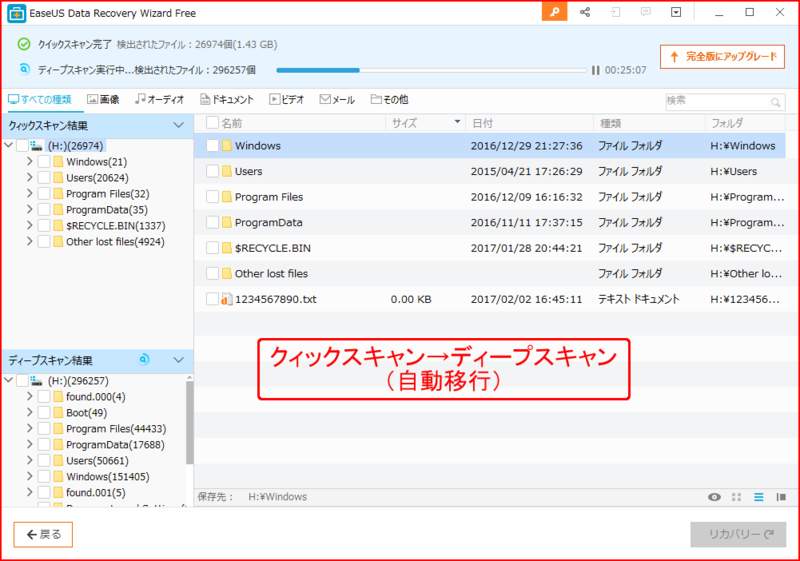Image resolution: width=800 pixels, height=561 pixels.
Task: Expand Other lost files(4924) tree node
Action: [x=30, y=241]
